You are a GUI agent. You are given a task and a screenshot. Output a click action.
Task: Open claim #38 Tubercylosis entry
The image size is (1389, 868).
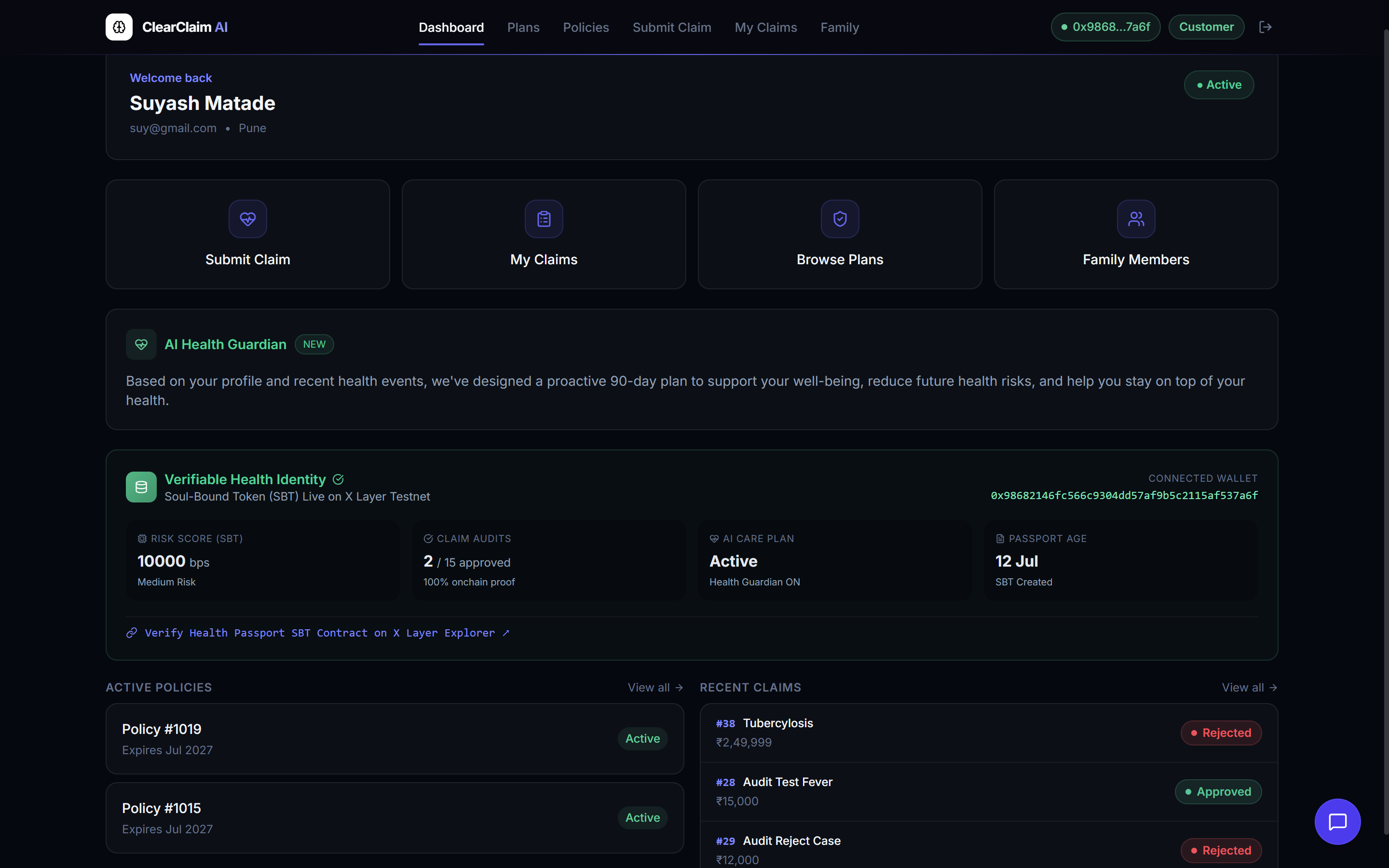[x=989, y=733]
